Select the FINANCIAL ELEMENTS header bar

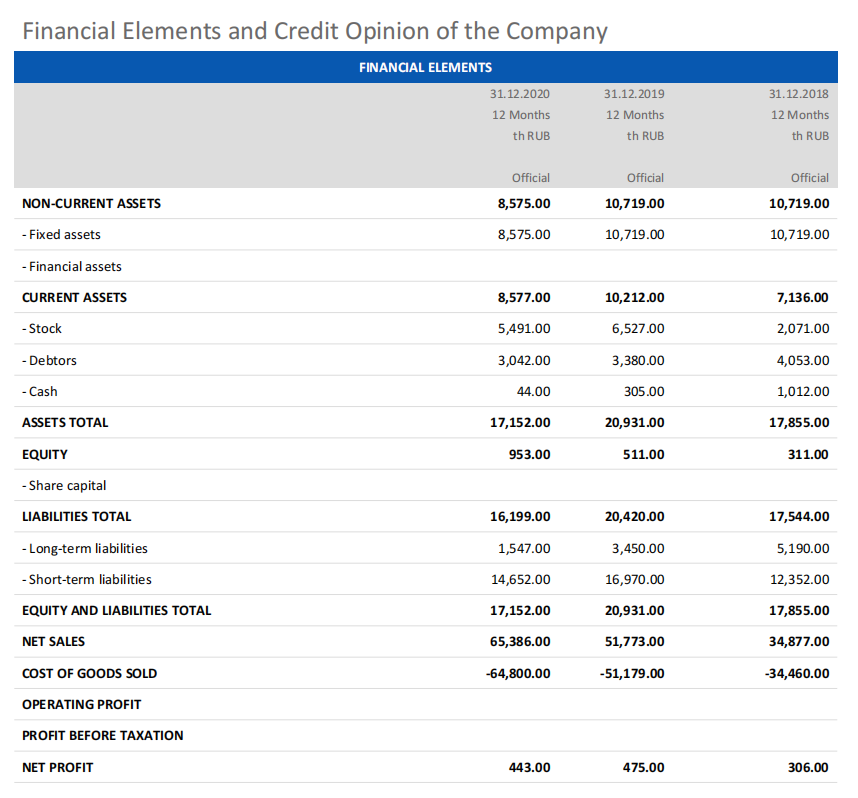426,67
